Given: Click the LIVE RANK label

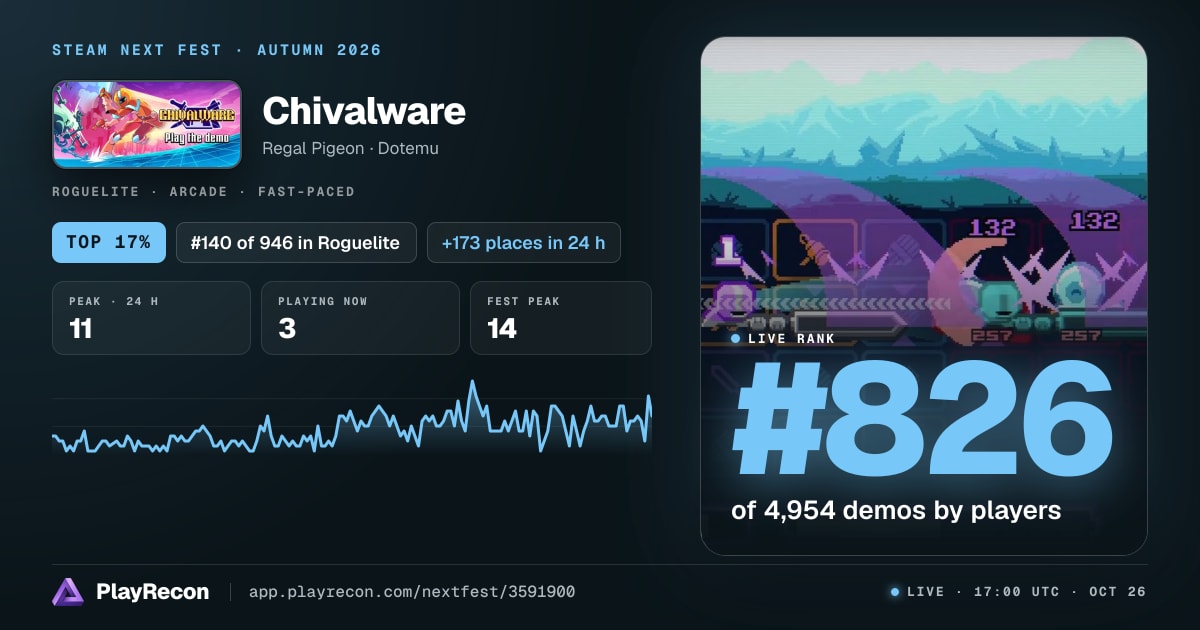Looking at the screenshot, I should pyautogui.click(x=791, y=339).
